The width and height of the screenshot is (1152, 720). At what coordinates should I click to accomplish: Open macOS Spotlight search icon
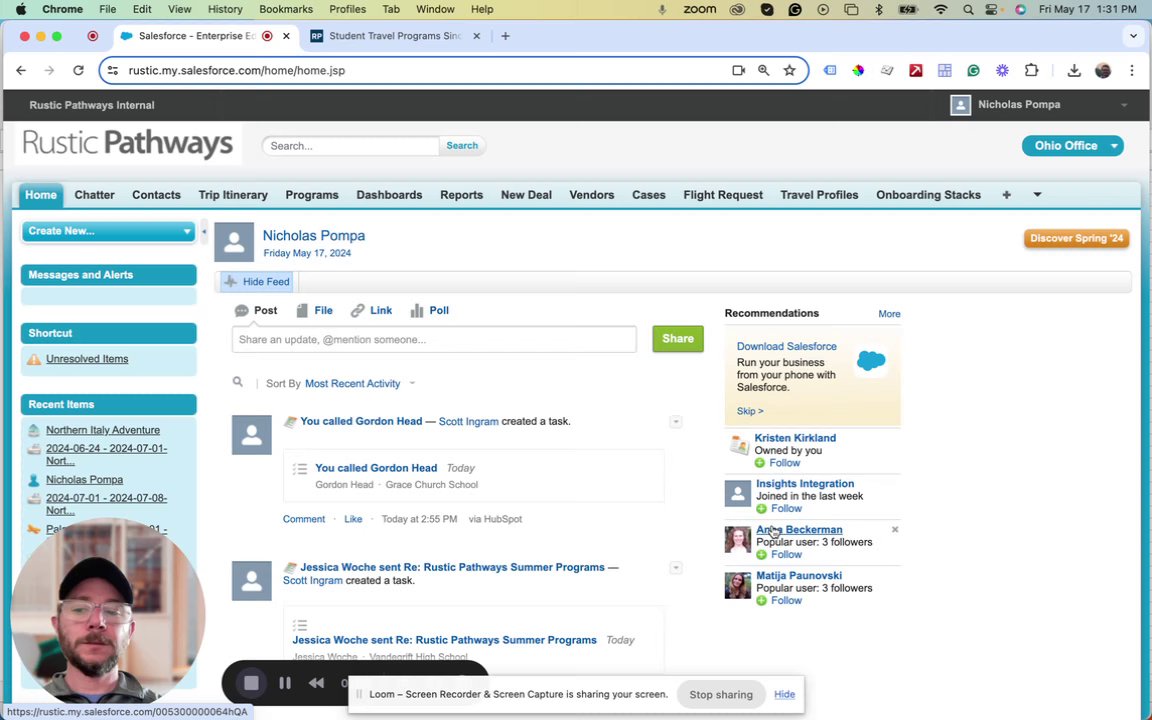pos(968,10)
